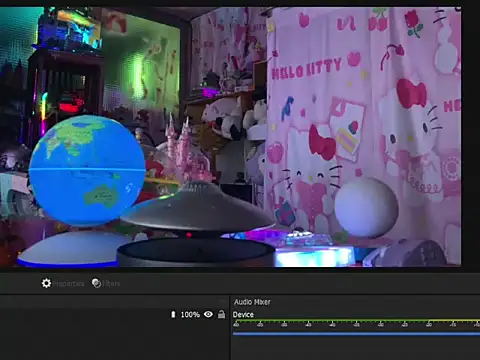The width and height of the screenshot is (480, 360).
Task: Click the Device audio source label
Action: [x=243, y=315]
